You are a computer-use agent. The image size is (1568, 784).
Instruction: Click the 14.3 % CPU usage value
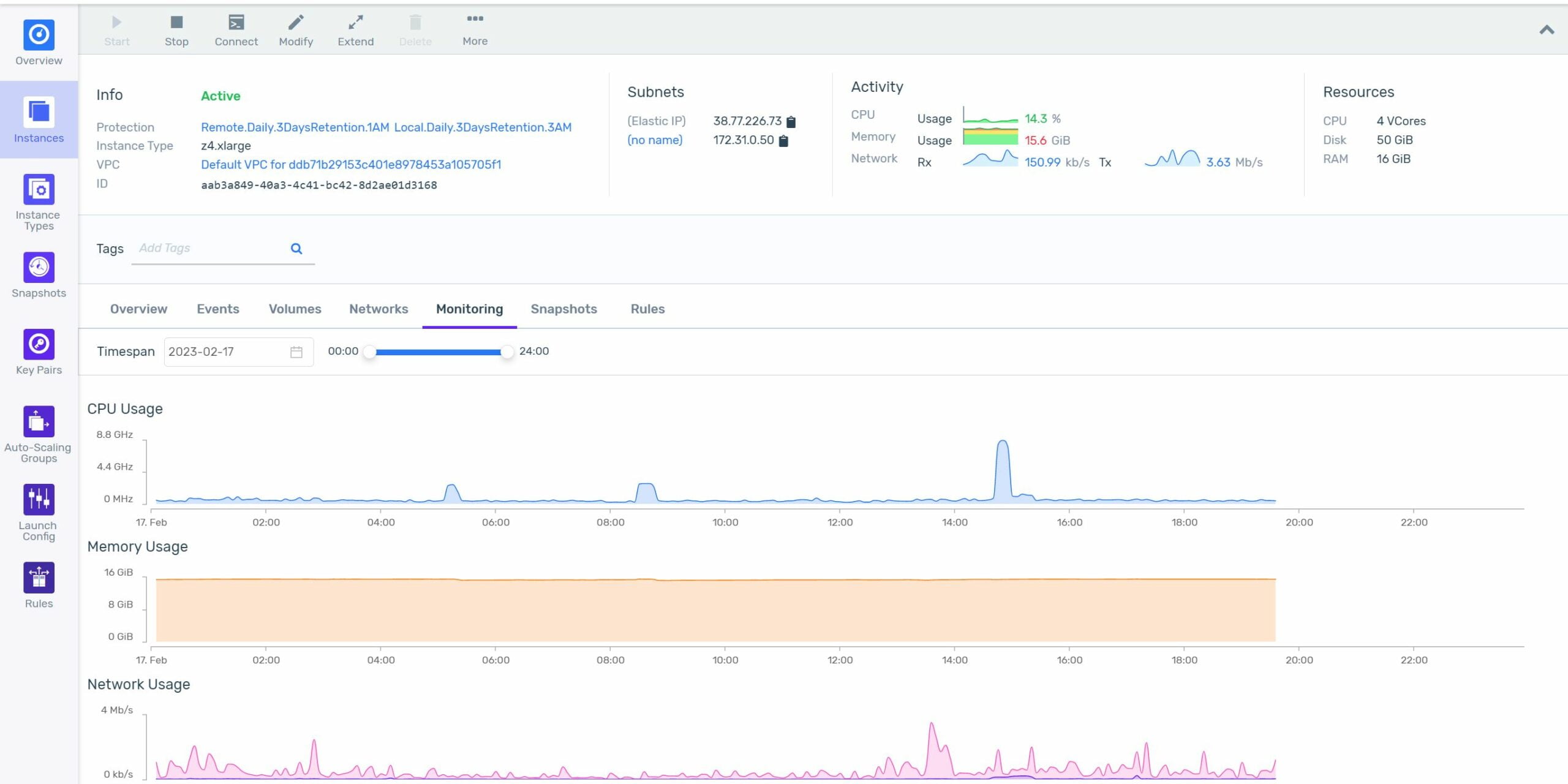1042,119
